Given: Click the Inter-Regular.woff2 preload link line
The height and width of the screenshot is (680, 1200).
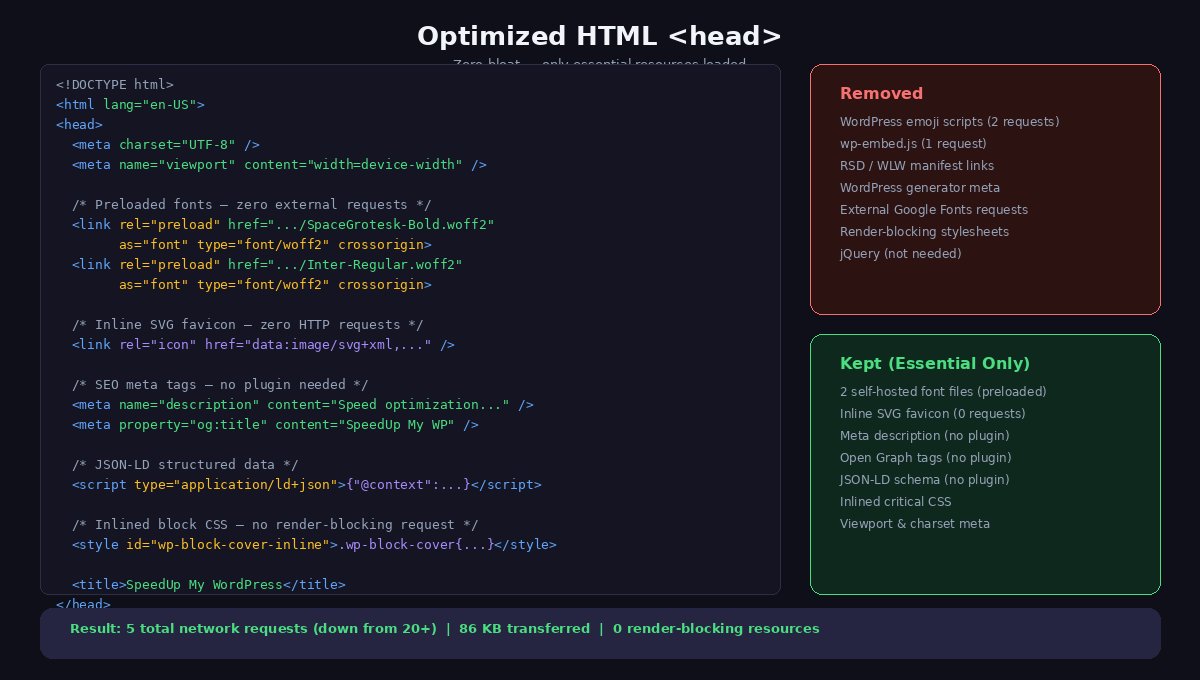Looking at the screenshot, I should 267,264.
